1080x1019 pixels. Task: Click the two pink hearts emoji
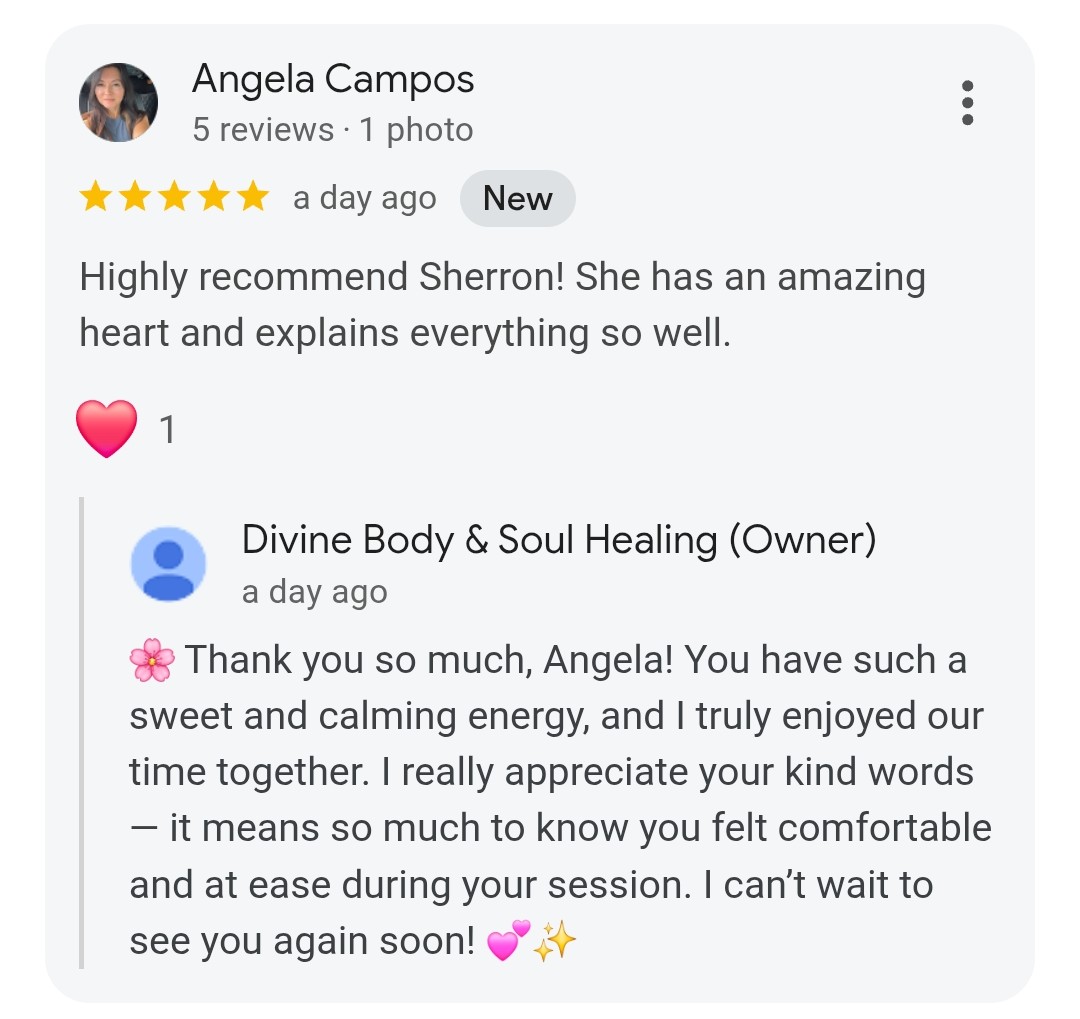508,940
